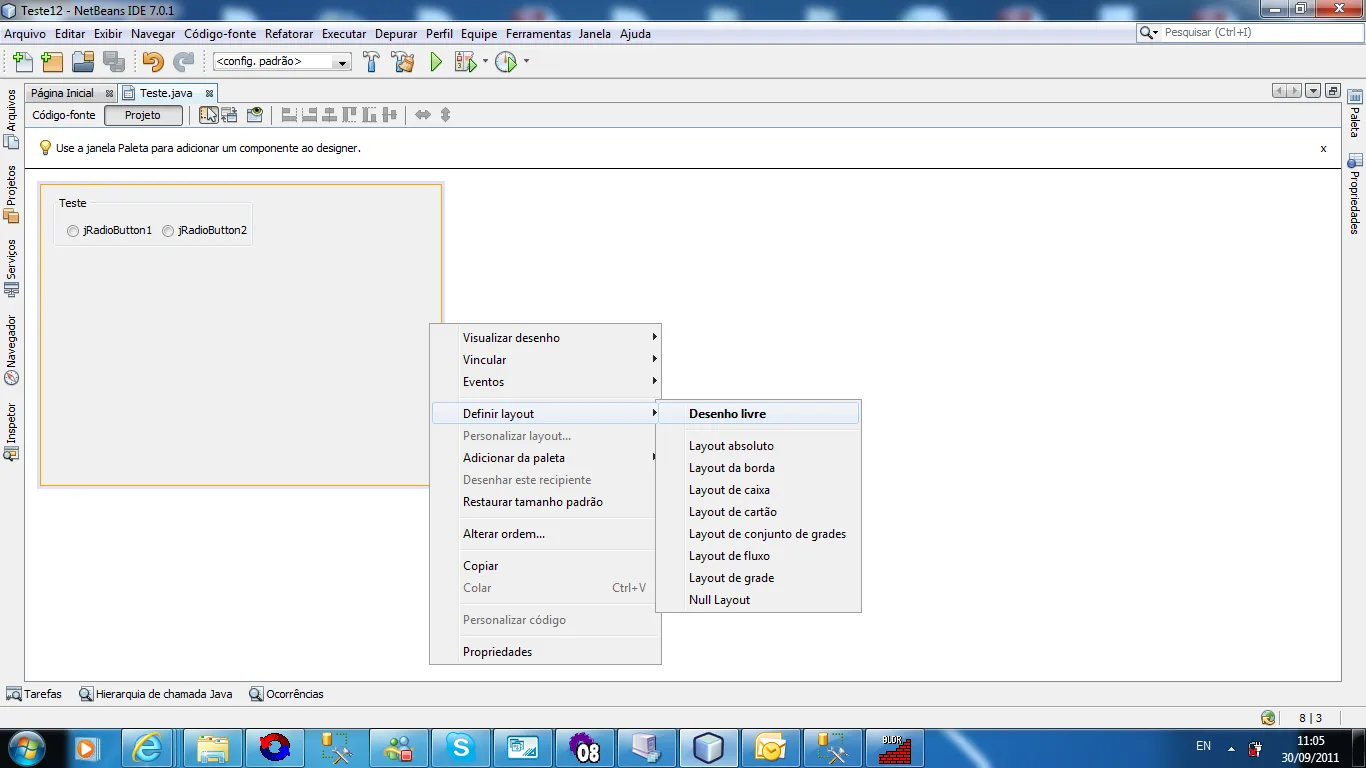The image size is (1366, 768).
Task: Open the Serviços side panel
Action: [x=12, y=268]
